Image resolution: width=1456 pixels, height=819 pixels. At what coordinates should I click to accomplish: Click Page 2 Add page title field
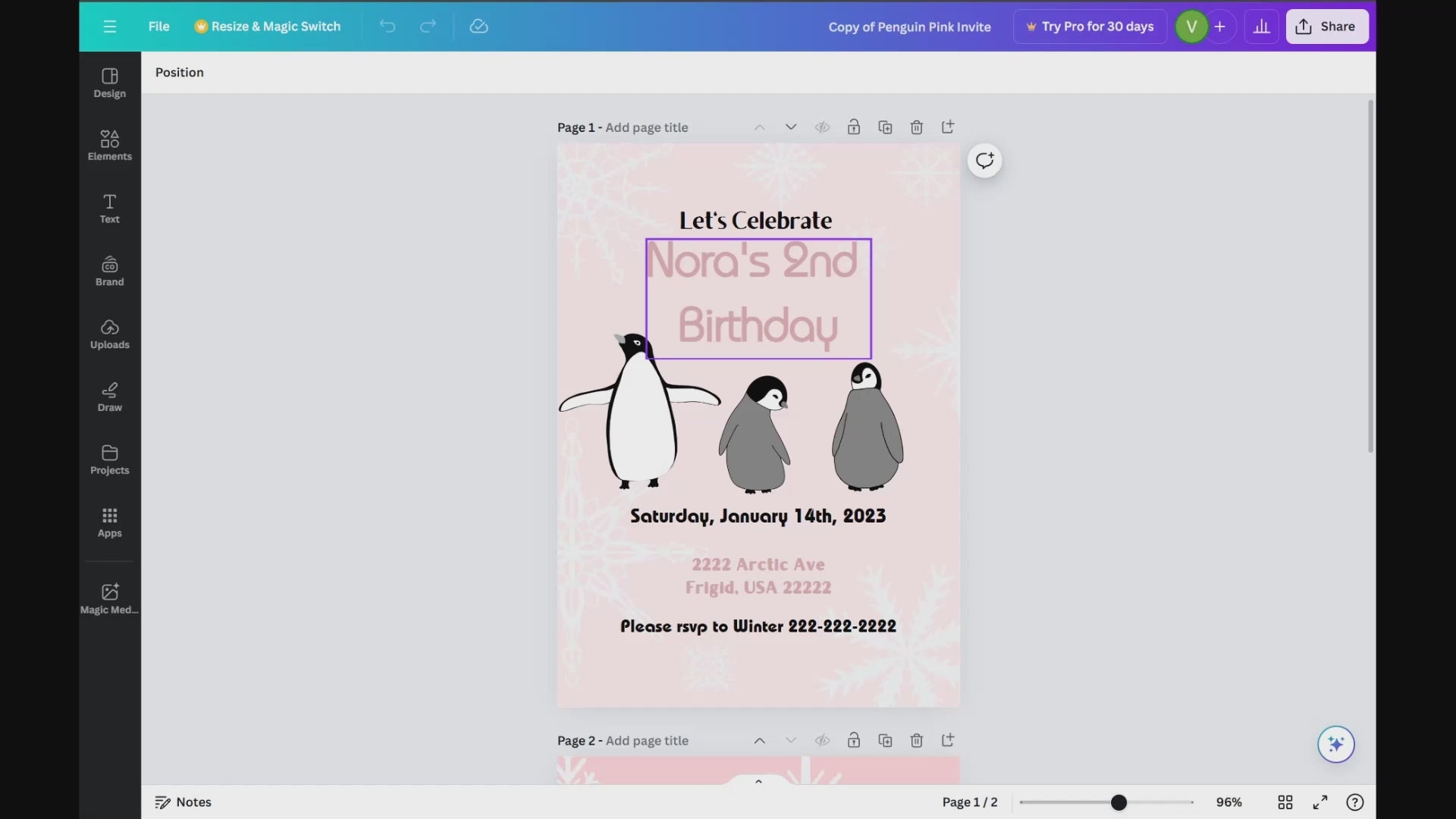(647, 741)
